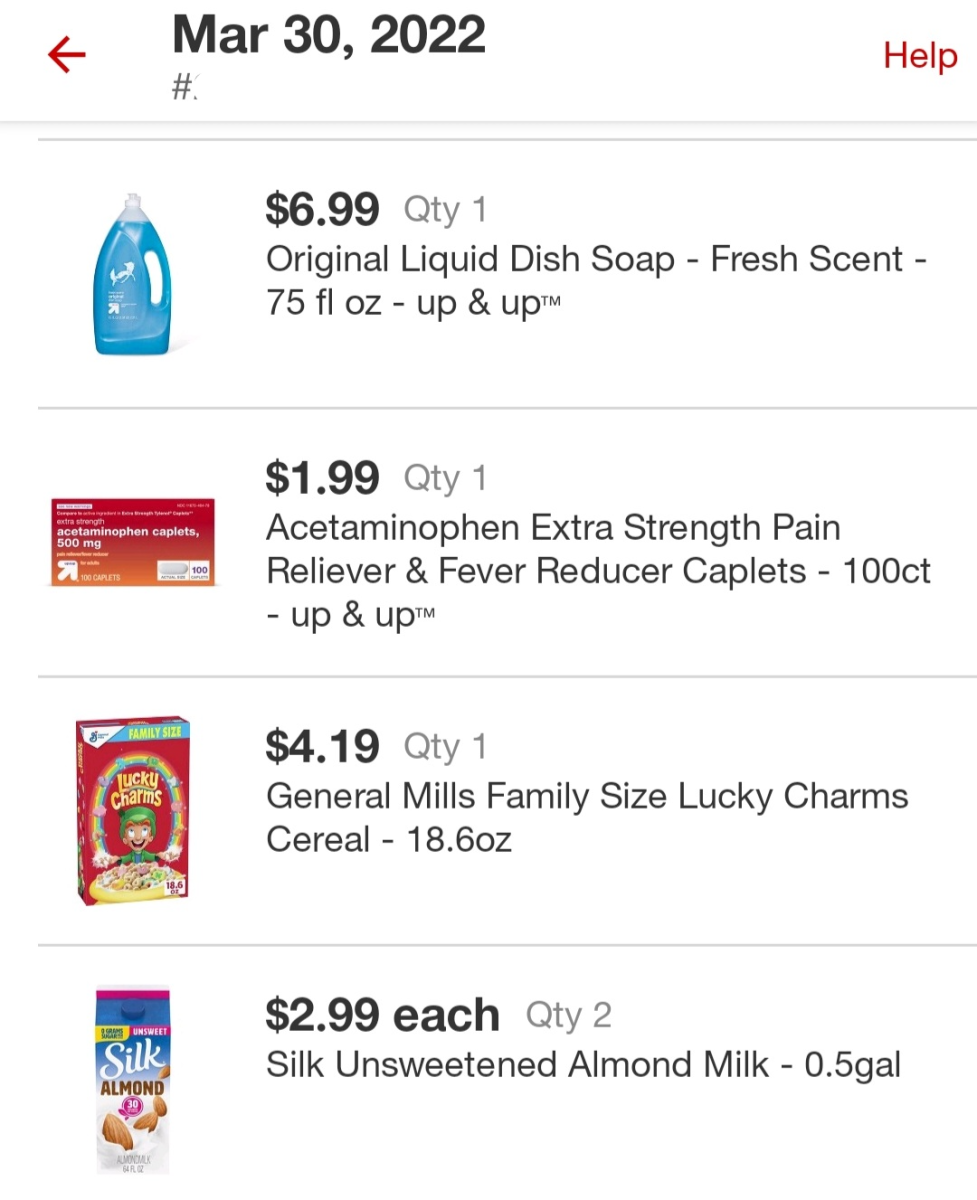The width and height of the screenshot is (977, 1200).
Task: Tap Qty 1 beside the $1.99 price
Action: pos(445,479)
